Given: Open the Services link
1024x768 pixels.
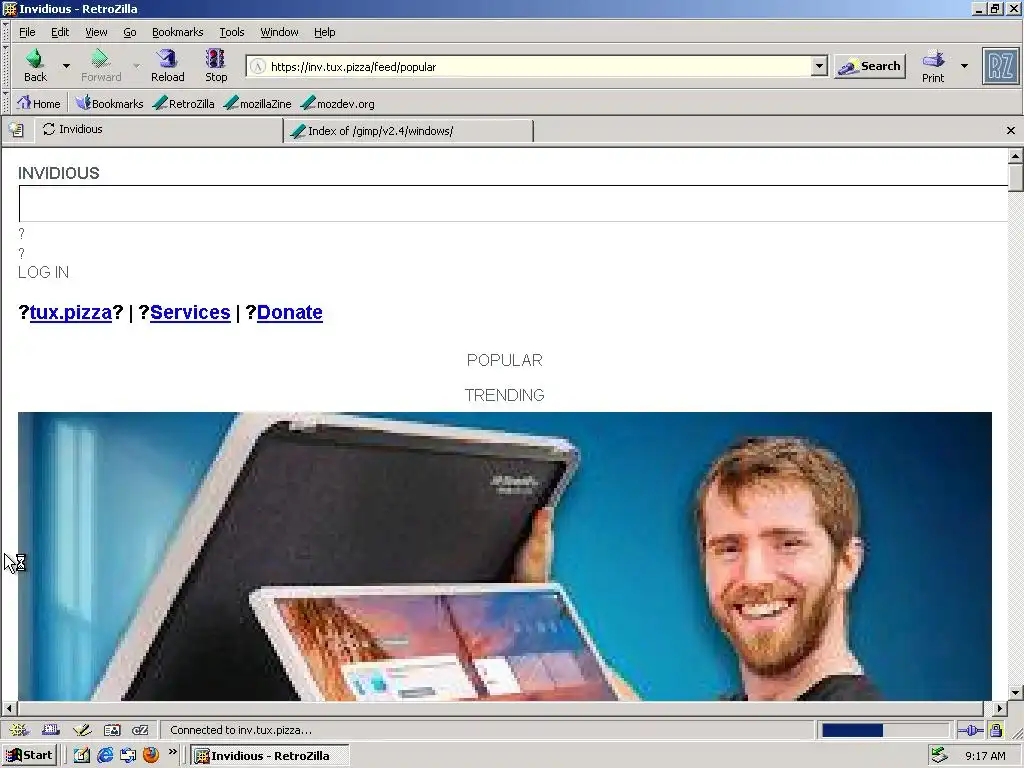Looking at the screenshot, I should [x=190, y=312].
